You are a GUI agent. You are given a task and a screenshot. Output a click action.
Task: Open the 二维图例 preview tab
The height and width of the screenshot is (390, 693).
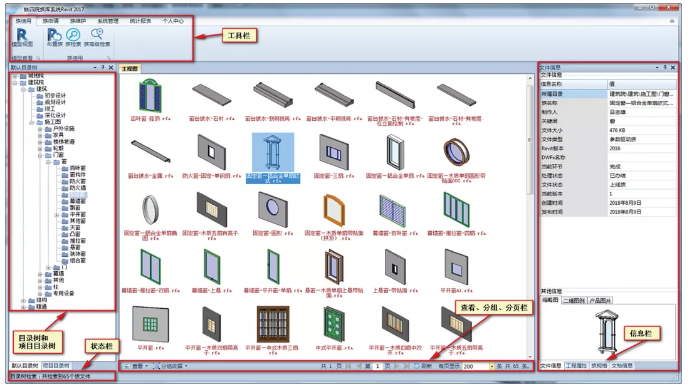[574, 300]
